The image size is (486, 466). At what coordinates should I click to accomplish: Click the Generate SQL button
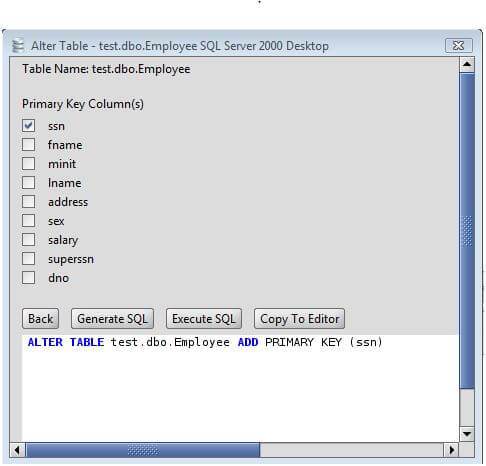point(112,319)
